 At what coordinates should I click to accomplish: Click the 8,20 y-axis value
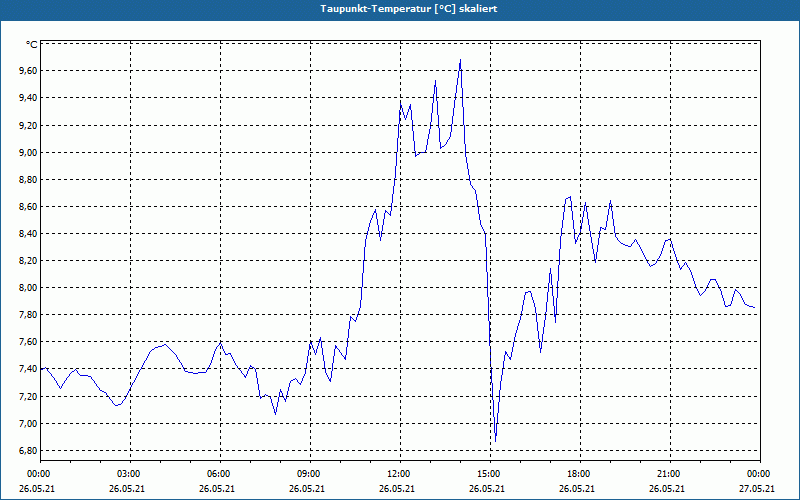(28, 260)
